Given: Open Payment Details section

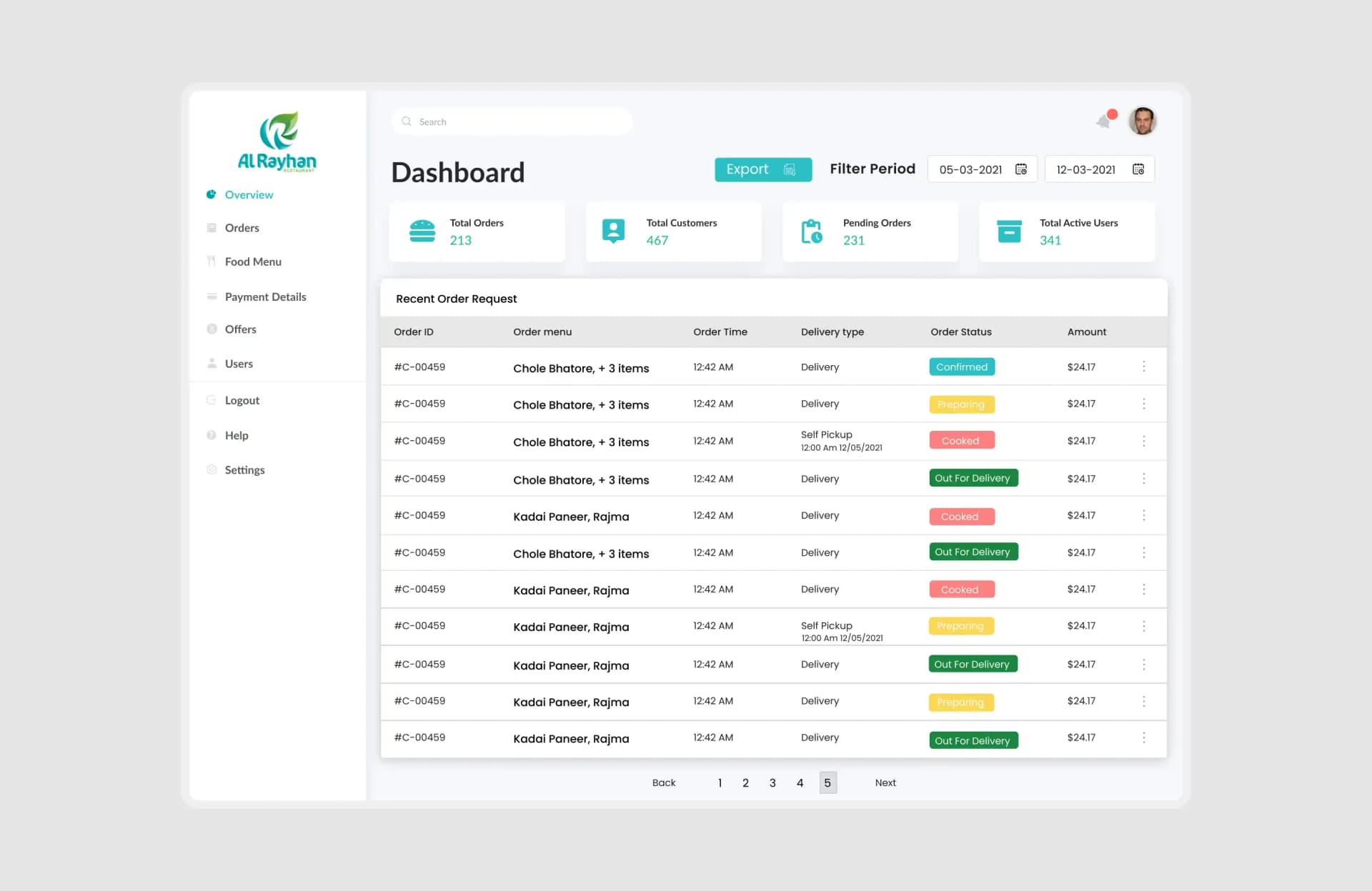Looking at the screenshot, I should (265, 297).
